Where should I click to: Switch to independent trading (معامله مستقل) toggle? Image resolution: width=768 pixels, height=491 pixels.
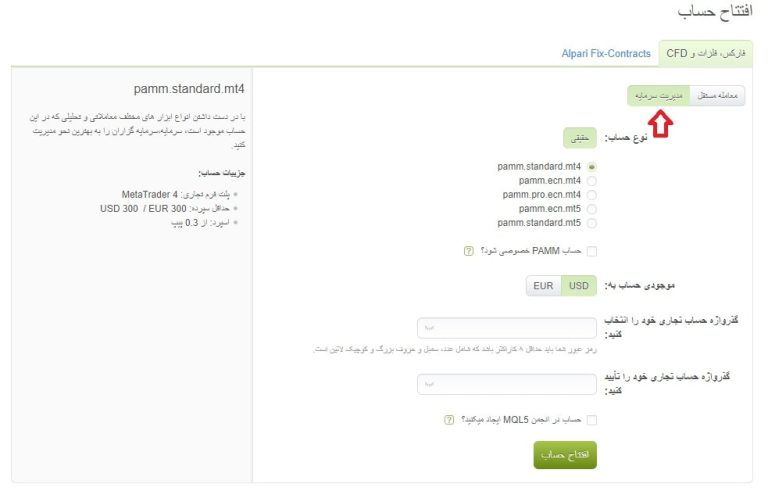pos(718,96)
